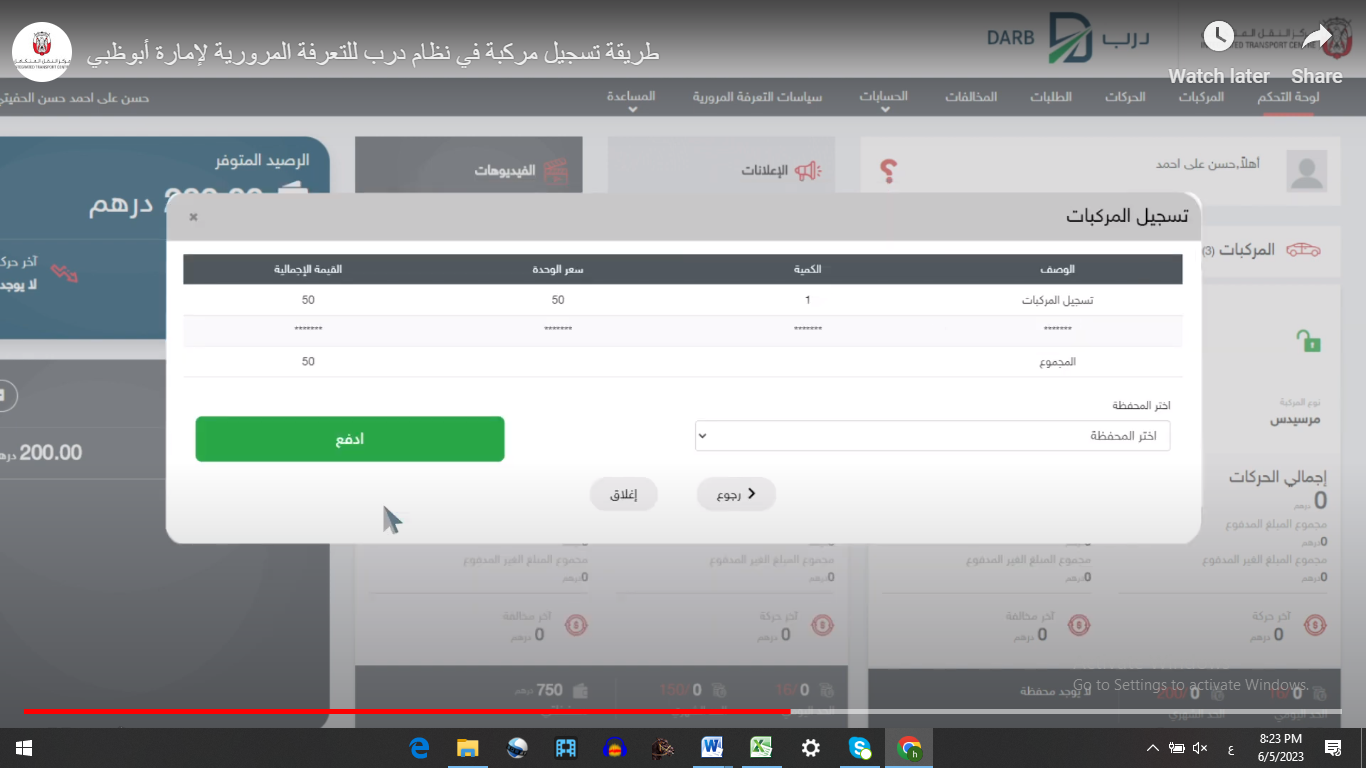Click تسجيل المركبات description cell
The image size is (1366, 768).
[1057, 300]
